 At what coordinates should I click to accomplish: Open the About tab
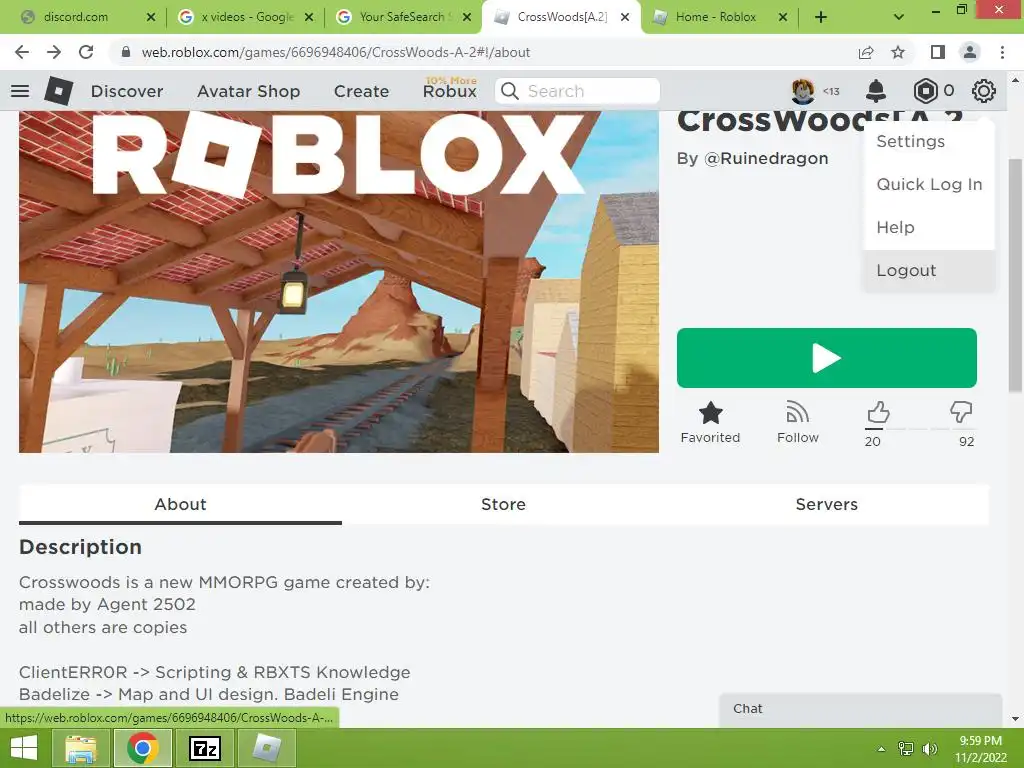[180, 504]
